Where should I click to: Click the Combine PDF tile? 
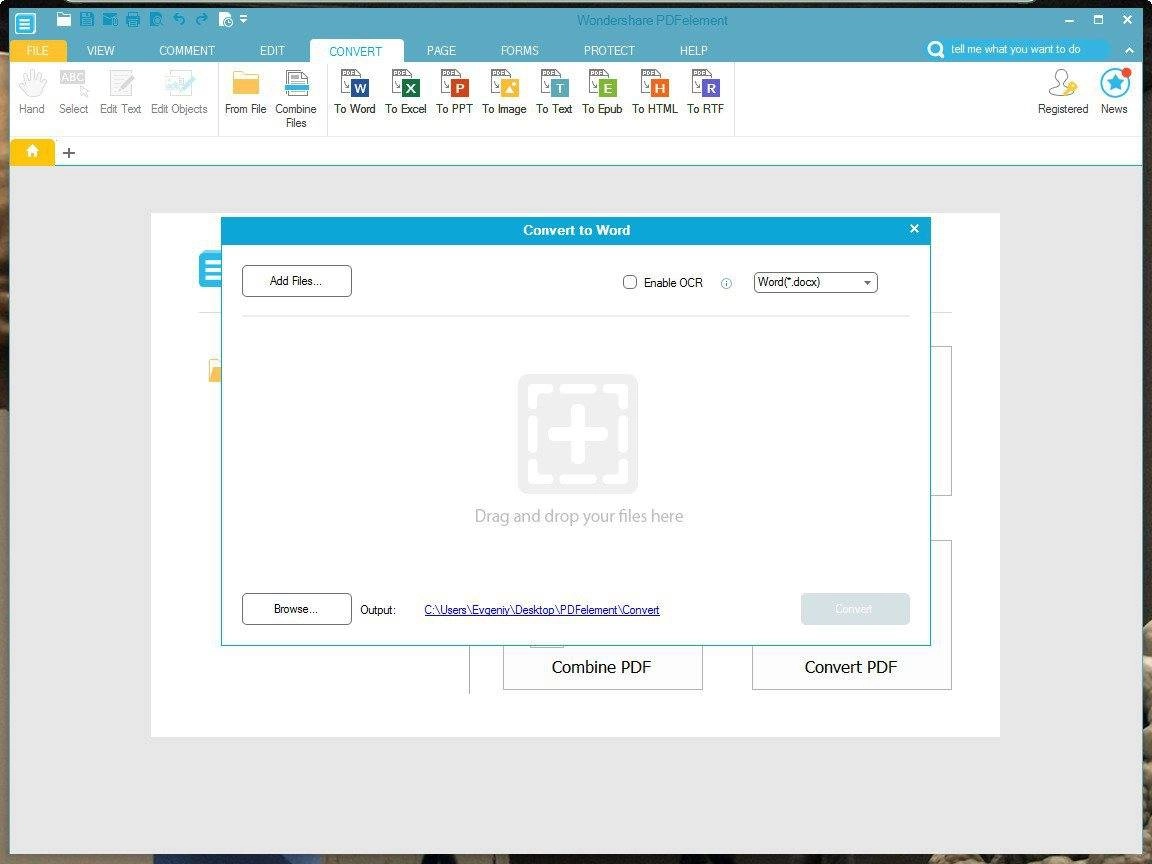(x=602, y=667)
